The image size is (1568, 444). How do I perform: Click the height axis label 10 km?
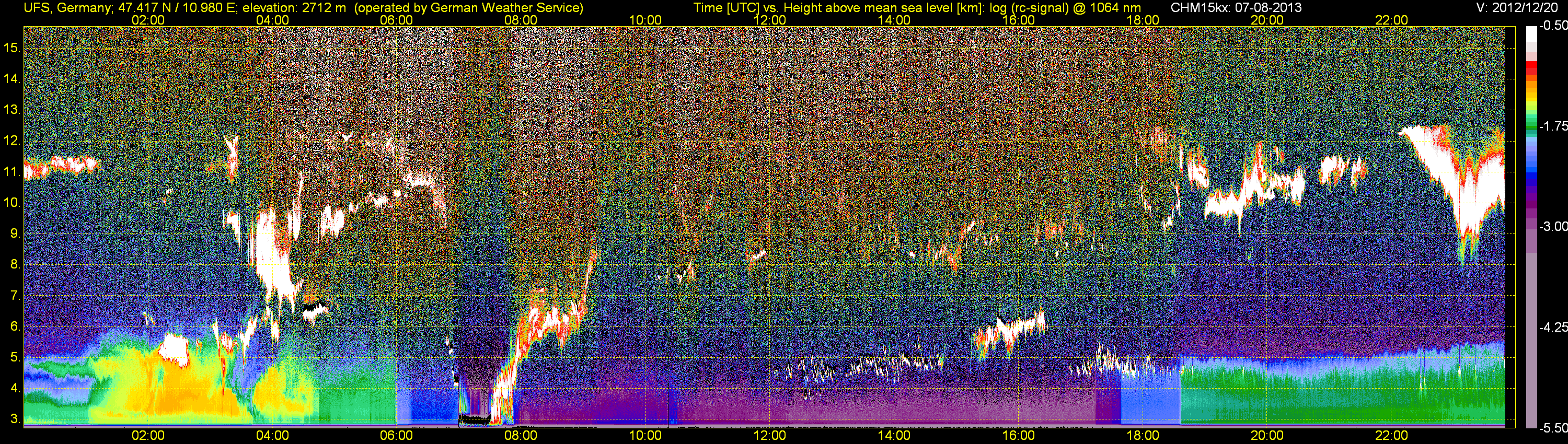pyautogui.click(x=12, y=203)
